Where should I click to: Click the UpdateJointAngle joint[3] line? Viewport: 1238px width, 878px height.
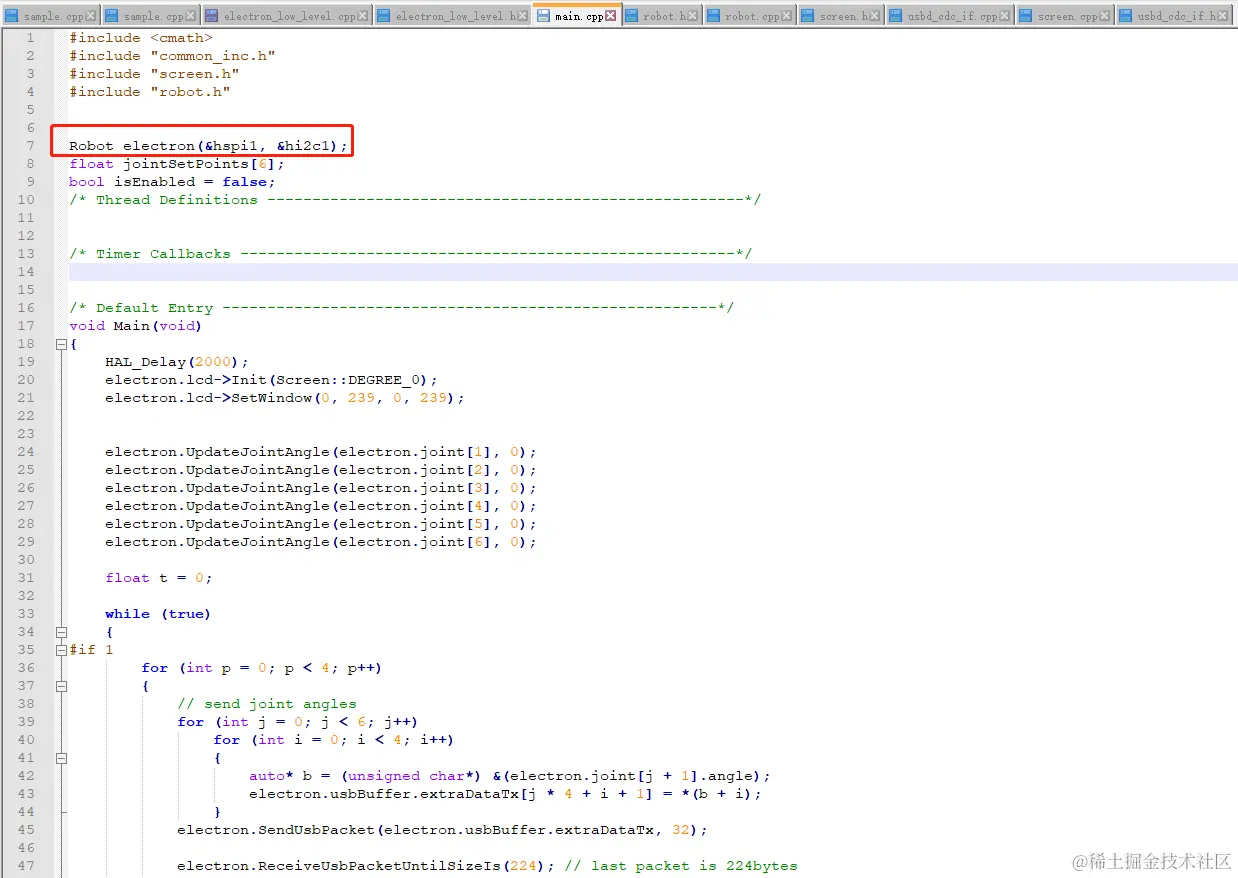click(x=321, y=488)
